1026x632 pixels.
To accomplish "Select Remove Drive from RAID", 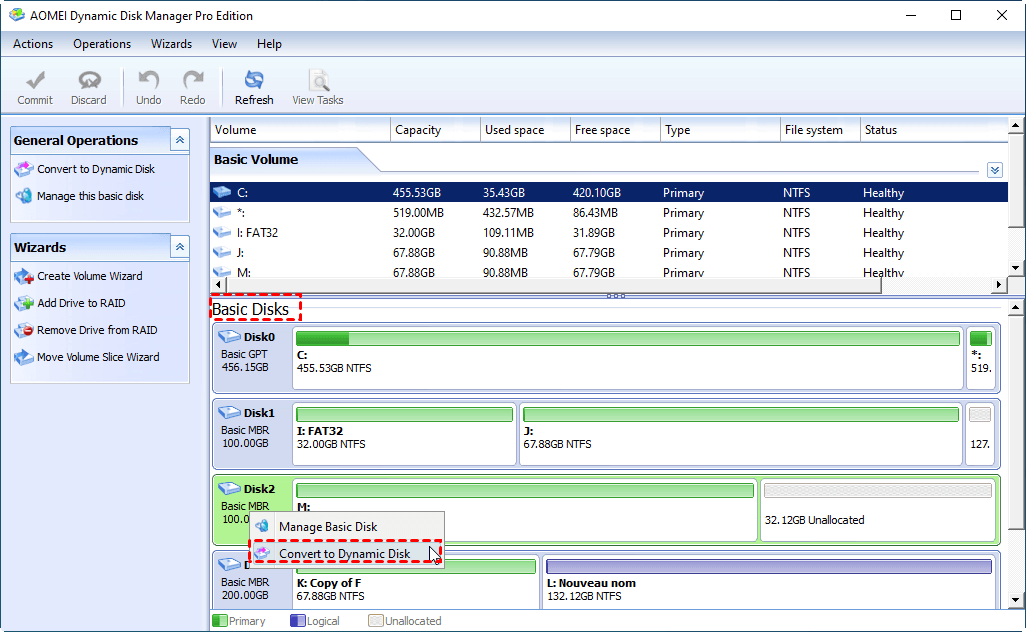I will pos(97,330).
